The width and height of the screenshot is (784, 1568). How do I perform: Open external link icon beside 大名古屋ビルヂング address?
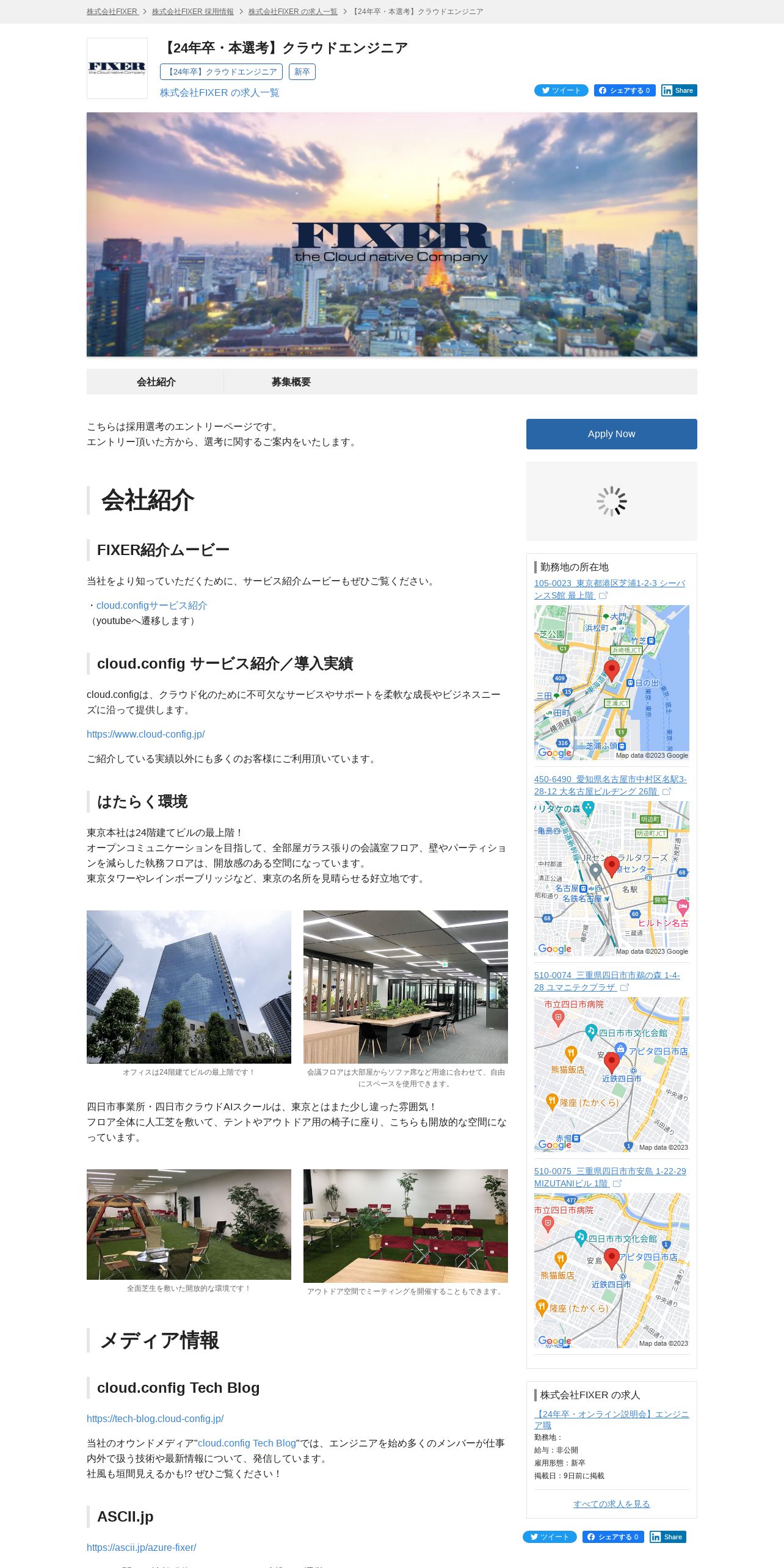pyautogui.click(x=667, y=791)
